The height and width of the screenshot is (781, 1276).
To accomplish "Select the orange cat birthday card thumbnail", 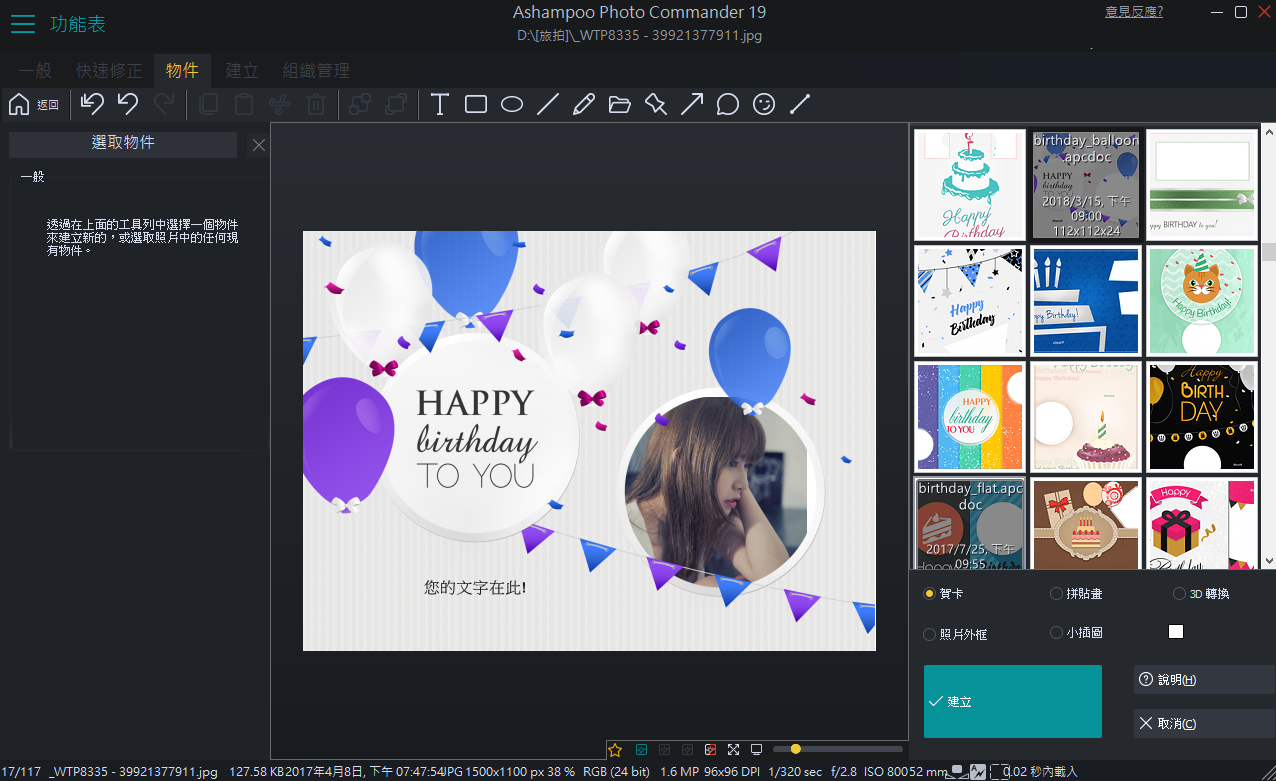I will click(1201, 300).
